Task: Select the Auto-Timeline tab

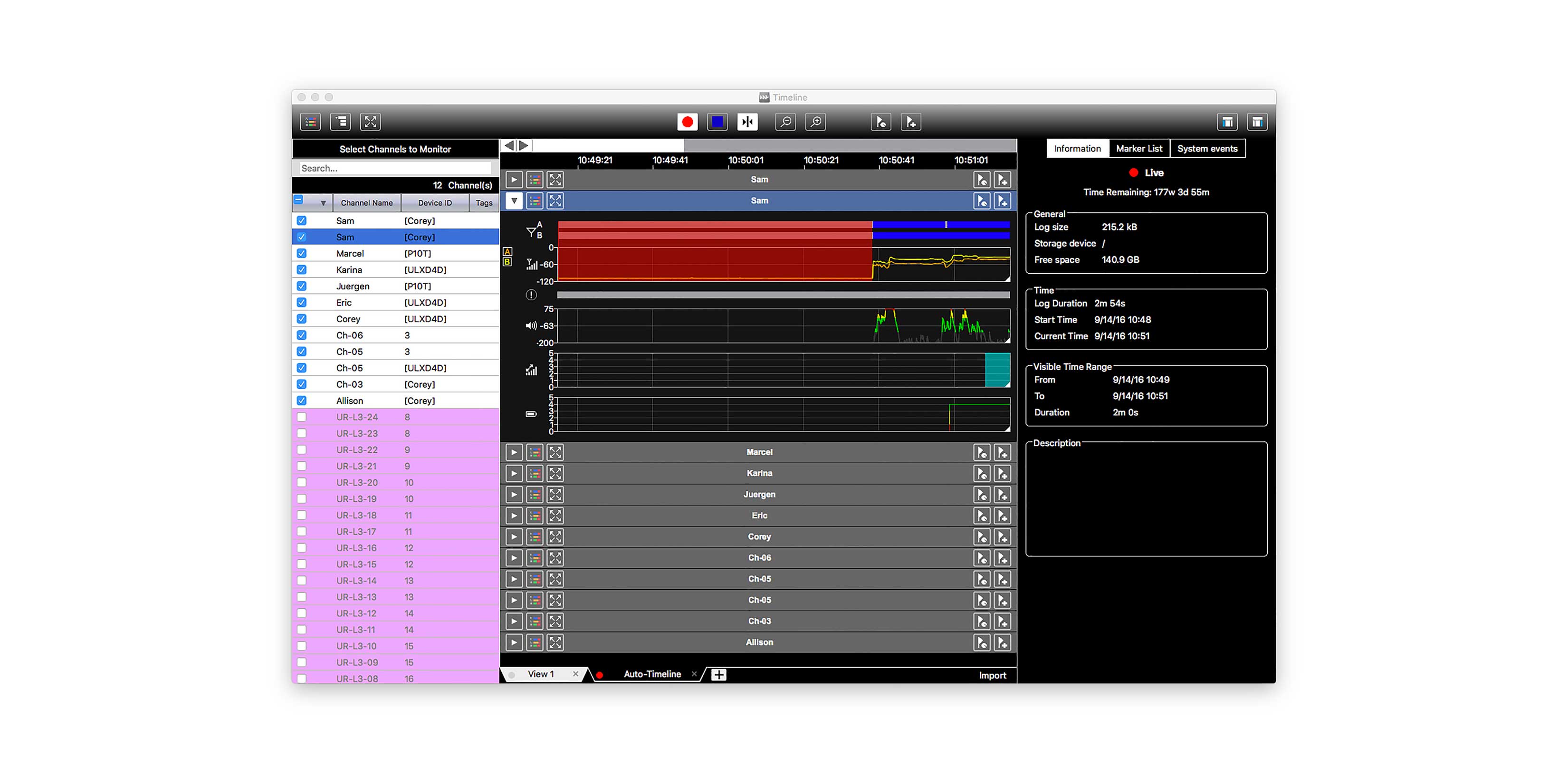Action: pyautogui.click(x=652, y=674)
